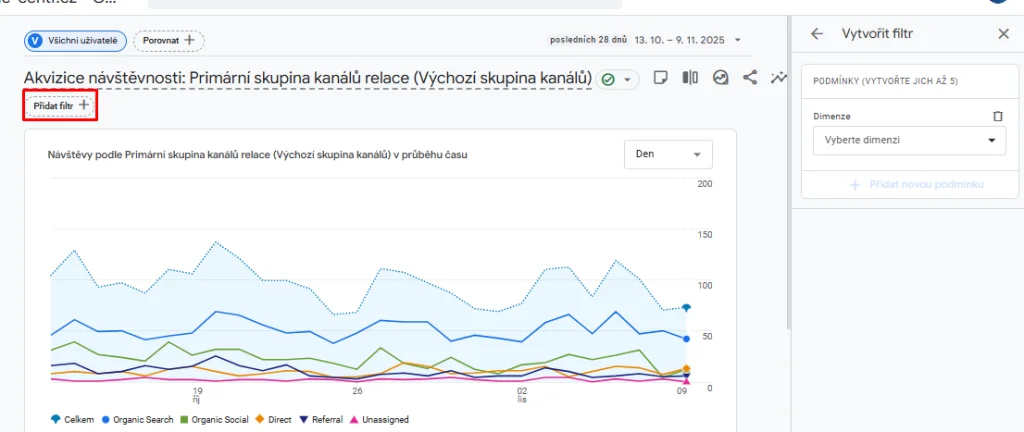Viewport: 1024px width, 432px height.
Task: Click the blue V avatar icon
Action: [36, 40]
